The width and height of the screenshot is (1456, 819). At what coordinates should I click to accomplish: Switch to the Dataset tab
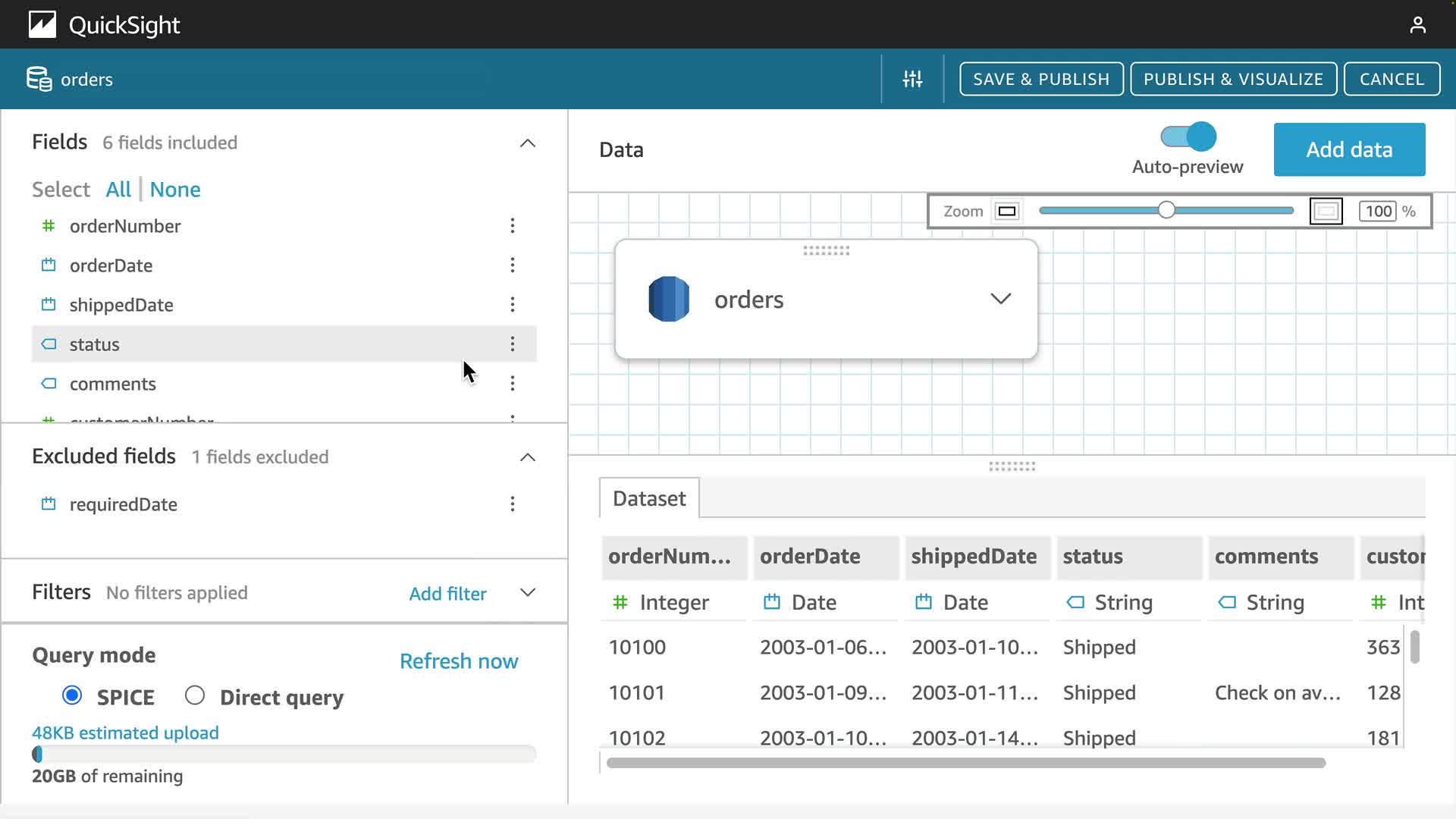649,499
